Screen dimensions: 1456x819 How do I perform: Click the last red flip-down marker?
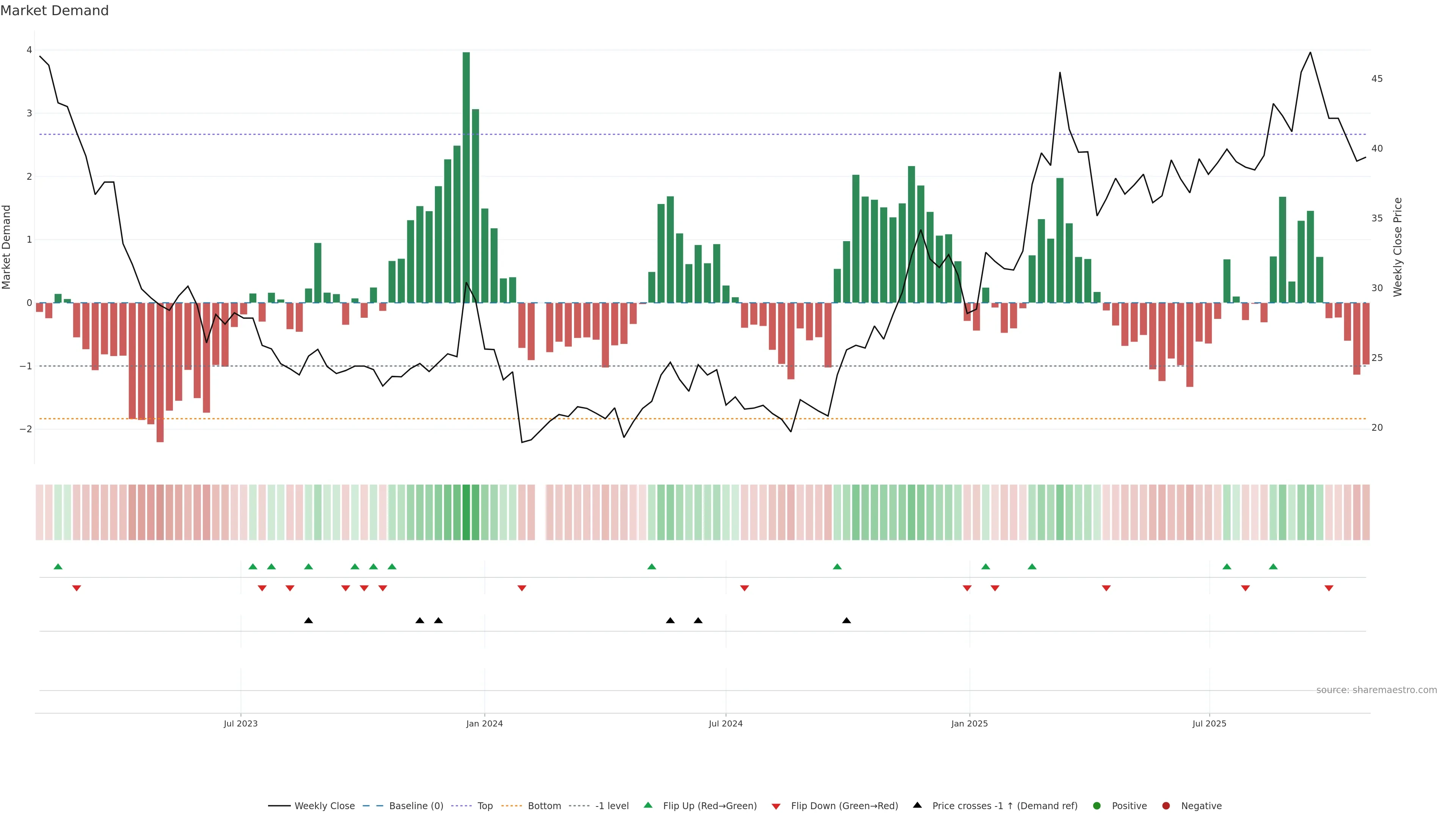click(x=1329, y=588)
